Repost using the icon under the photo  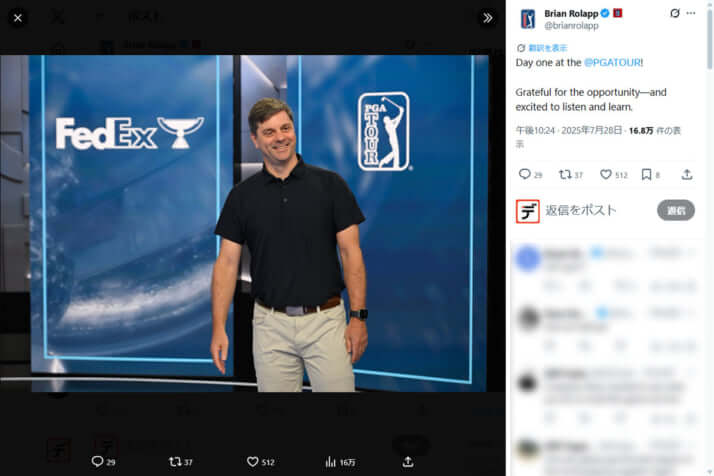[175, 461]
